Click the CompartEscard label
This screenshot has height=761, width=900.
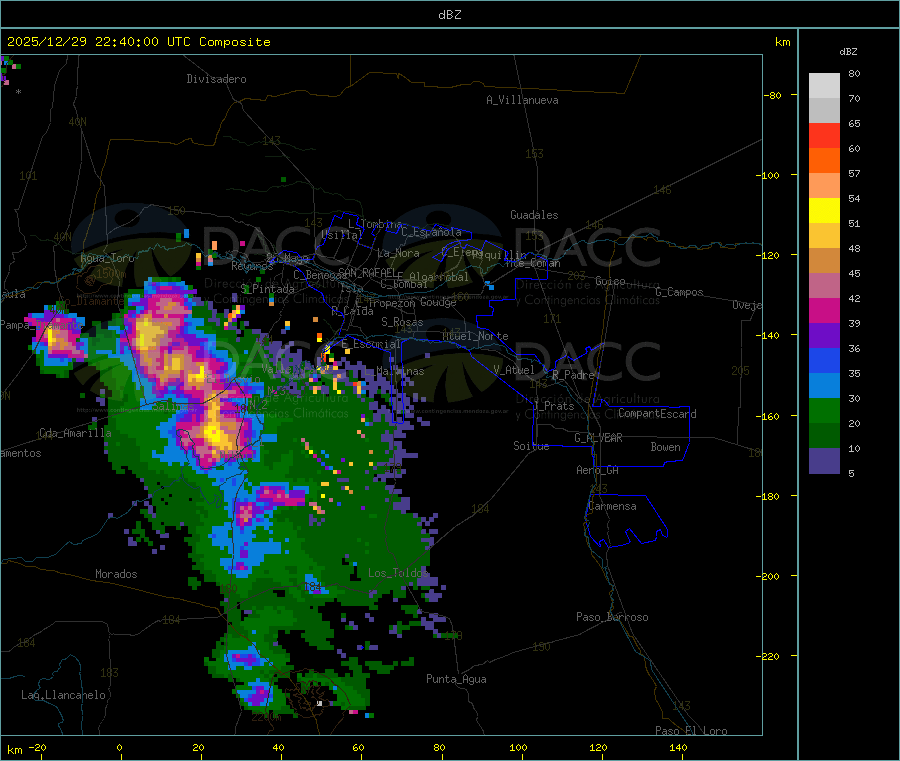[657, 414]
